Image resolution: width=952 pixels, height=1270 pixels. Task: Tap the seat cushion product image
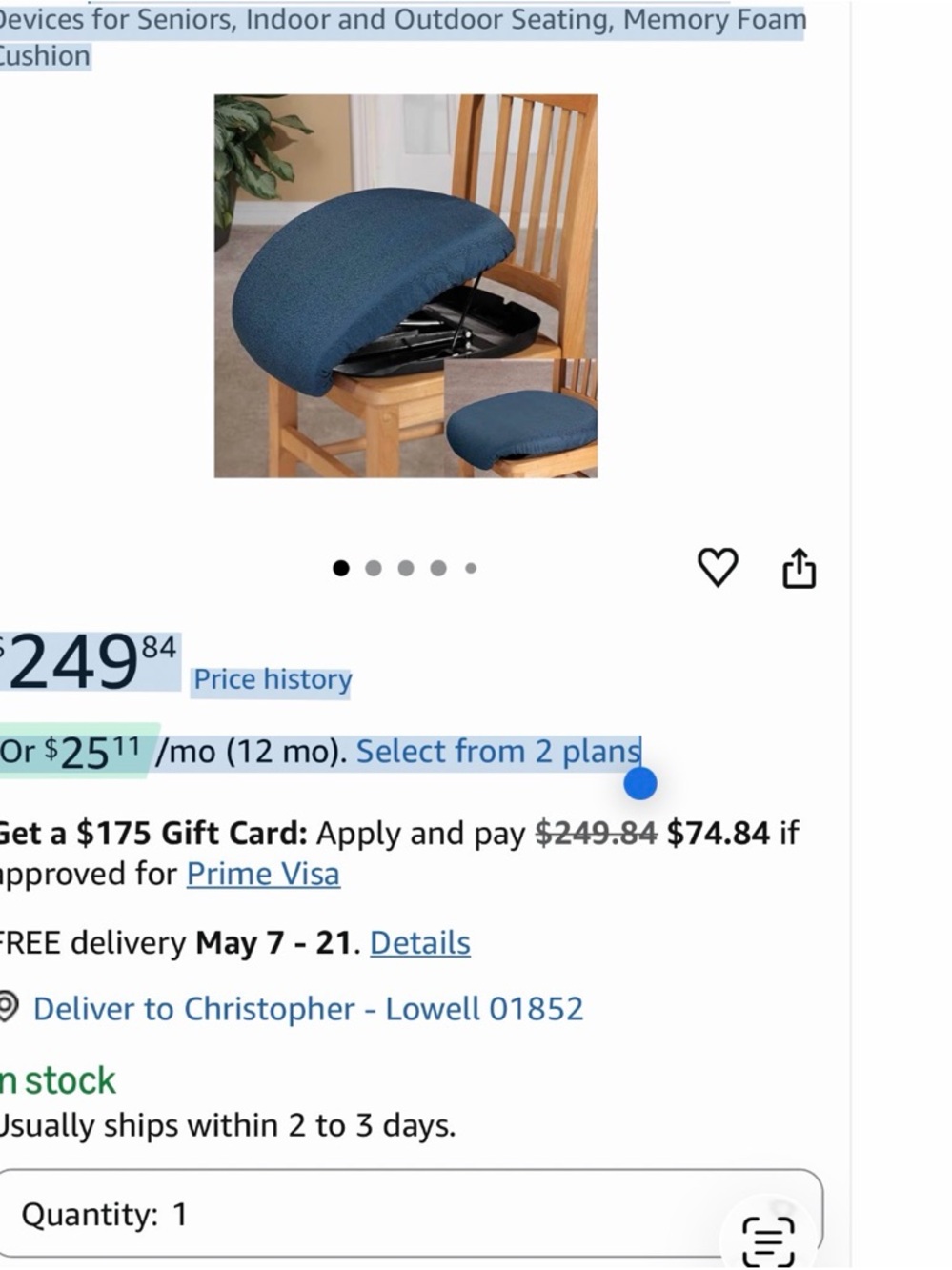(x=406, y=286)
